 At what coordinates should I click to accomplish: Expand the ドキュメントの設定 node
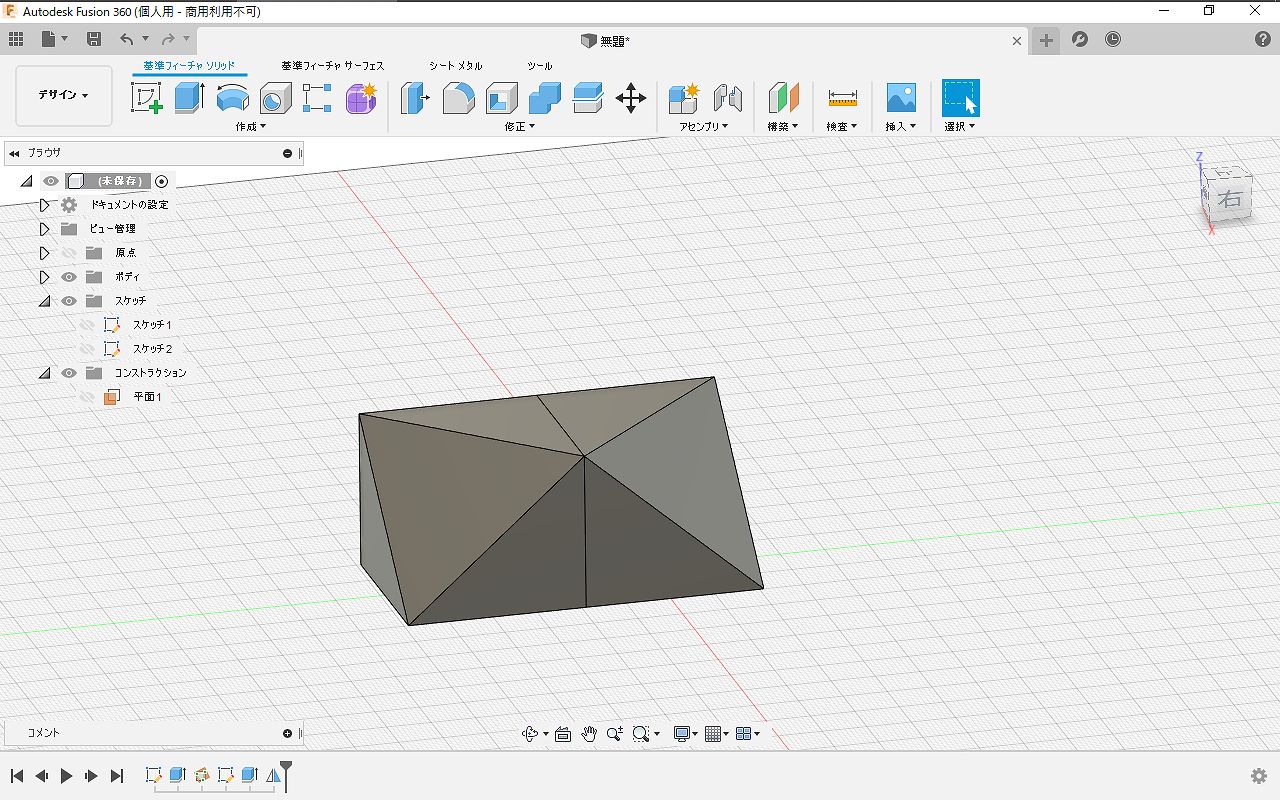pos(44,205)
